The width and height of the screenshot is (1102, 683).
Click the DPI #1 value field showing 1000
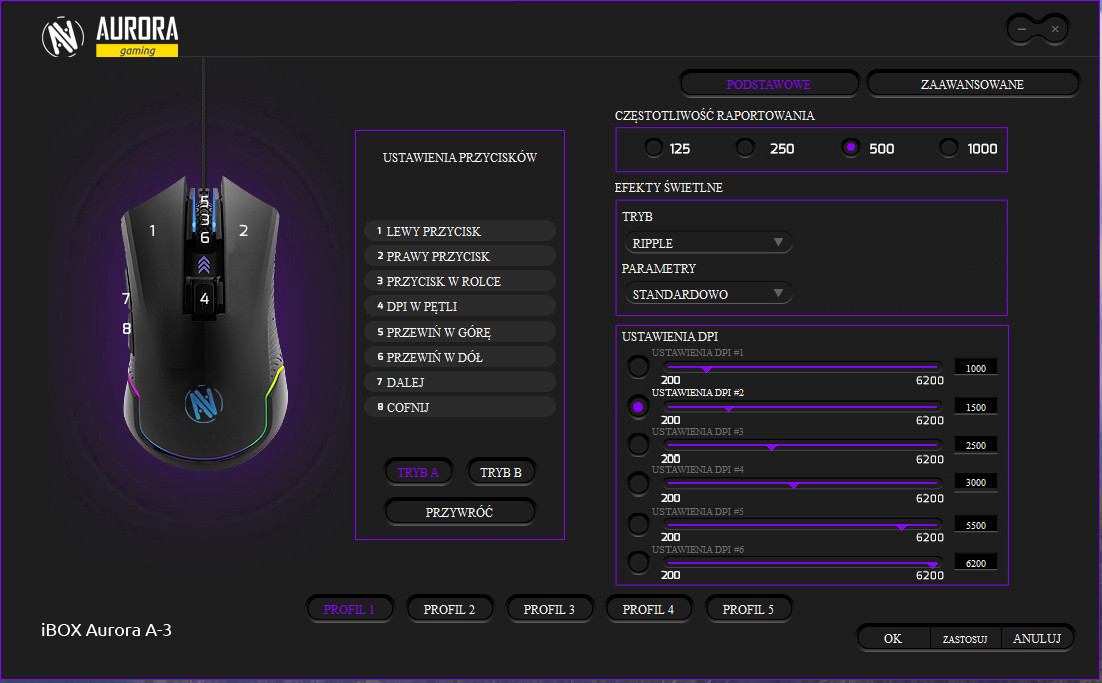(975, 368)
